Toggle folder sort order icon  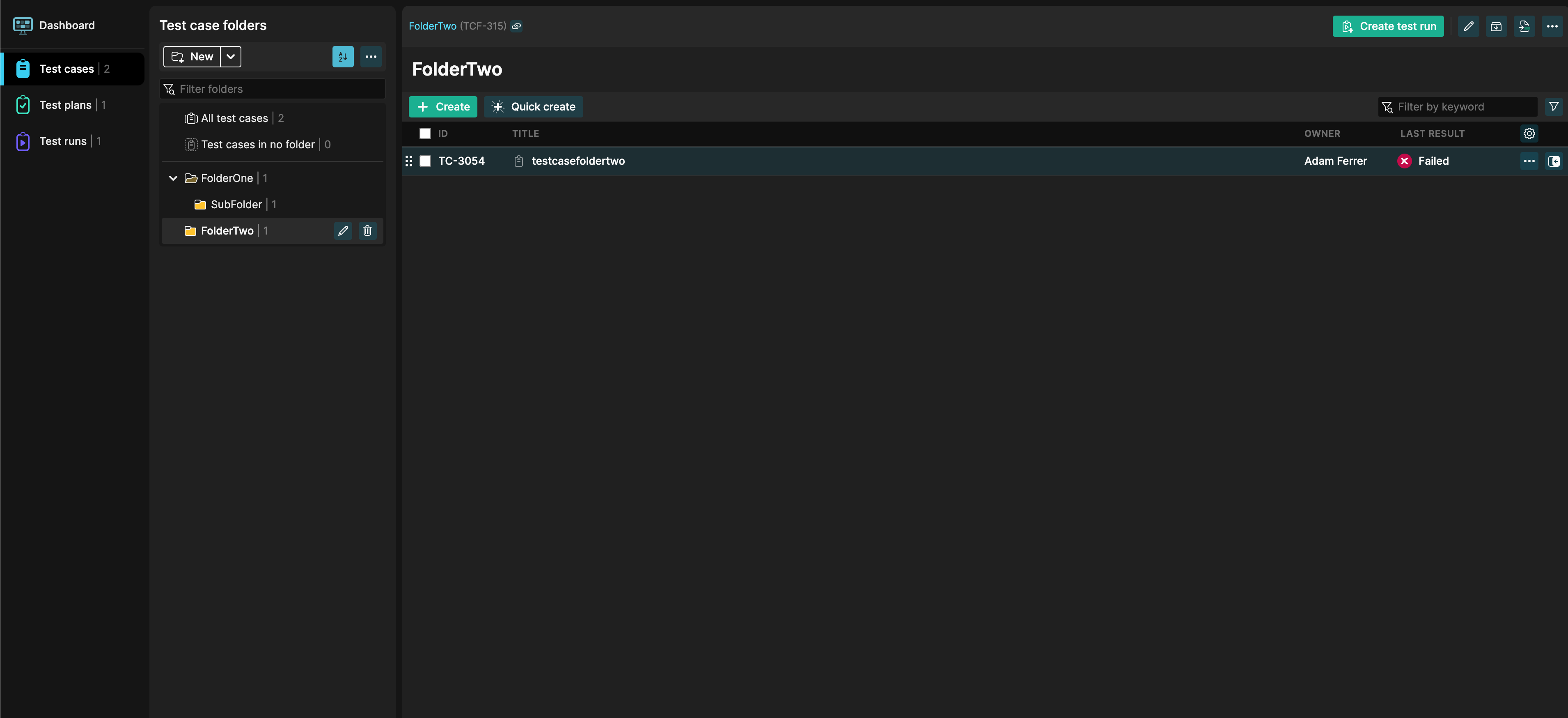tap(343, 57)
